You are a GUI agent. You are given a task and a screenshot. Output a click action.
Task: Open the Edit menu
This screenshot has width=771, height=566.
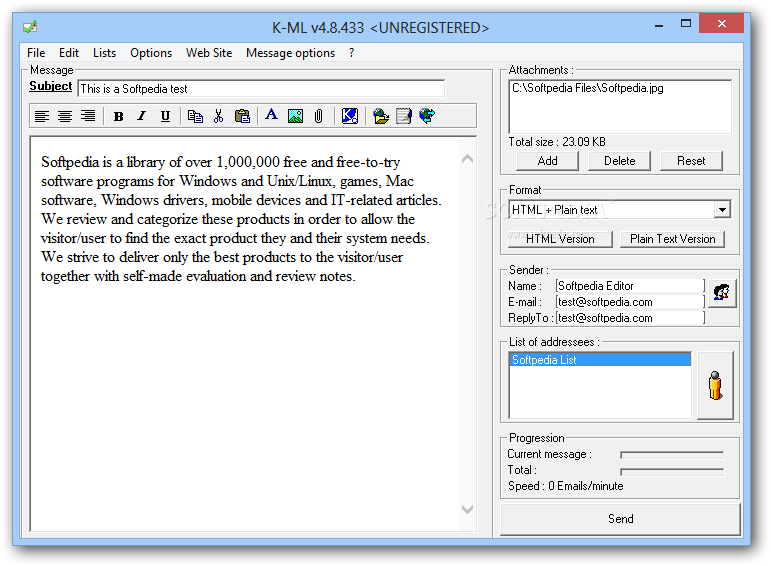click(69, 53)
